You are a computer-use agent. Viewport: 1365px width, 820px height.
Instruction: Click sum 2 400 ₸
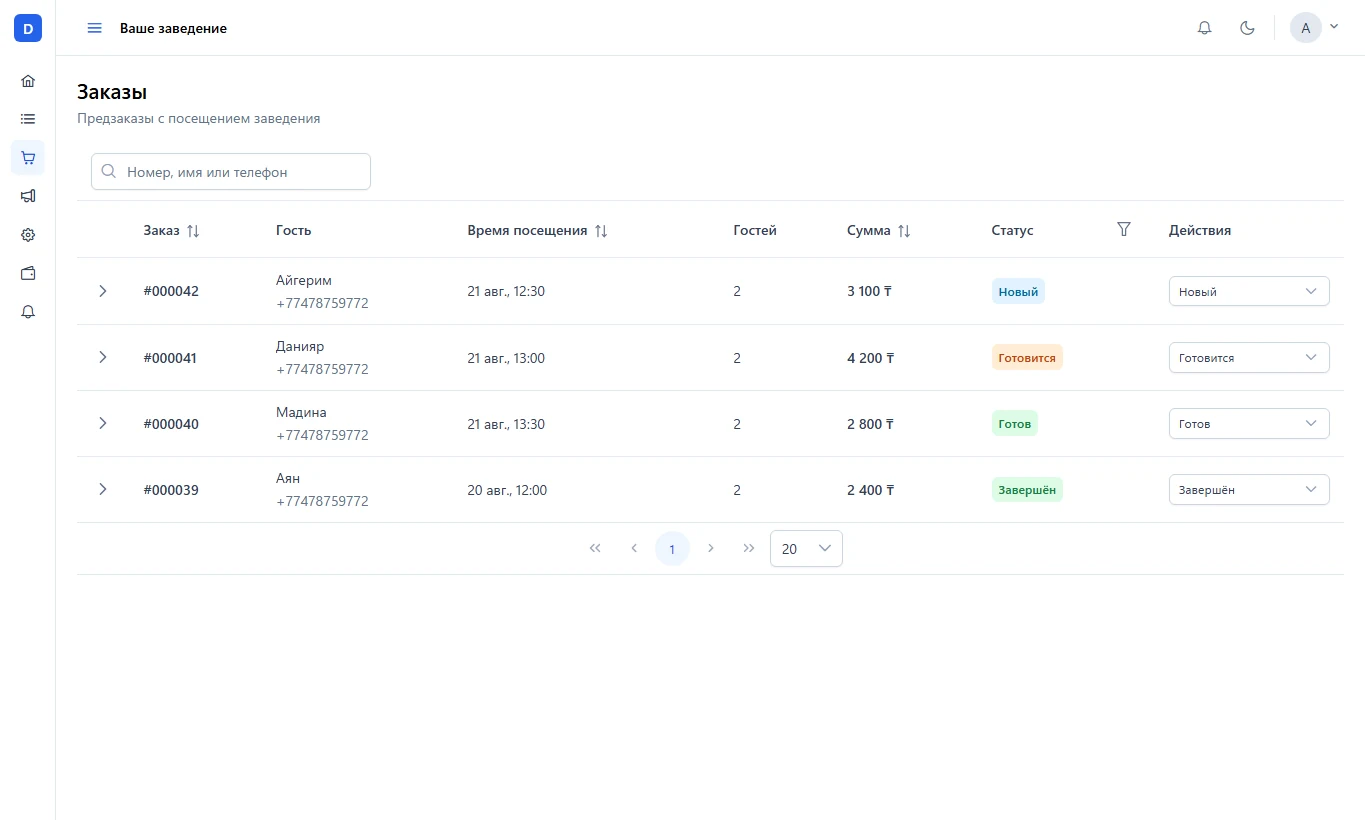pyautogui.click(x=870, y=490)
